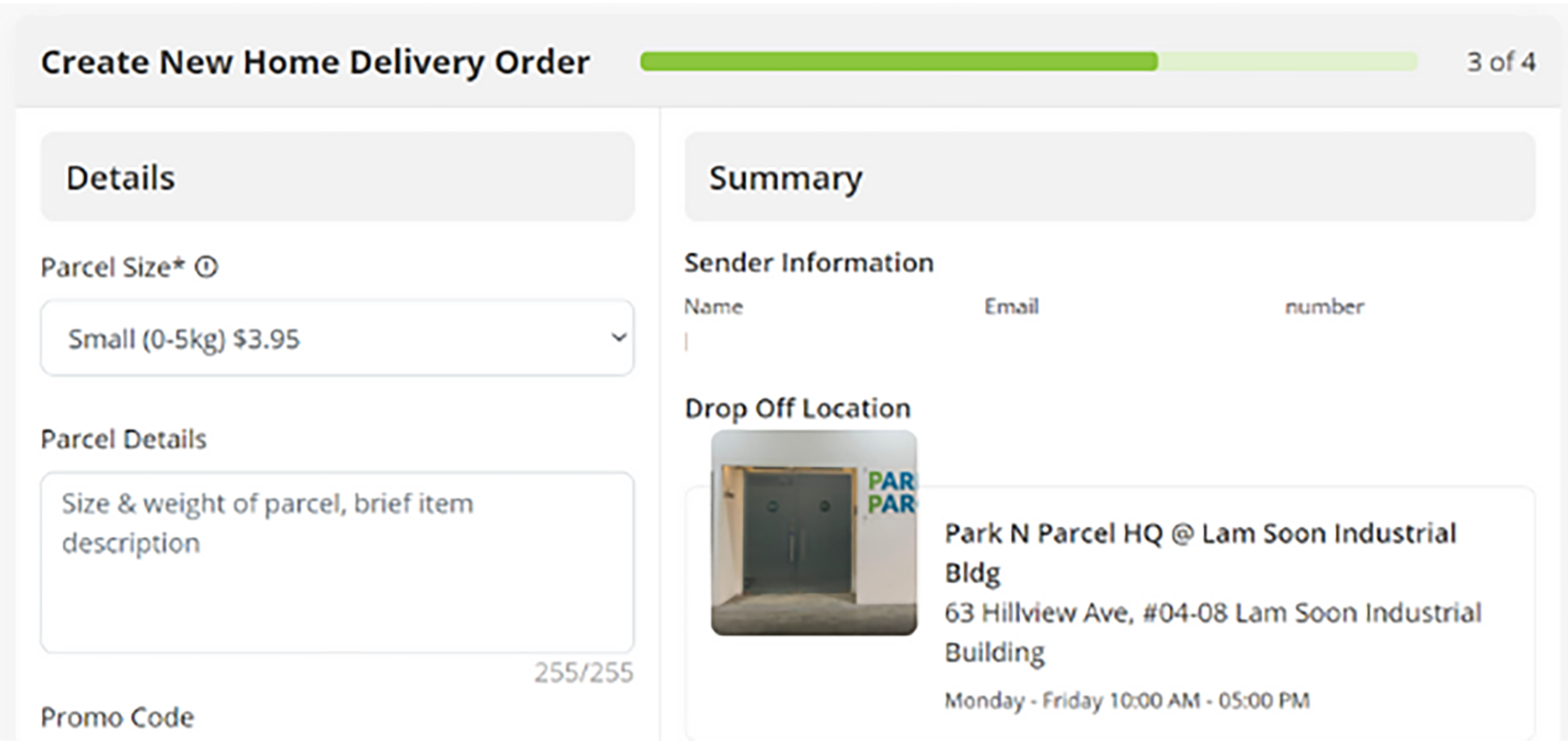This screenshot has height=741, width=1568.
Task: Click the Summary section header
Action: 785,178
